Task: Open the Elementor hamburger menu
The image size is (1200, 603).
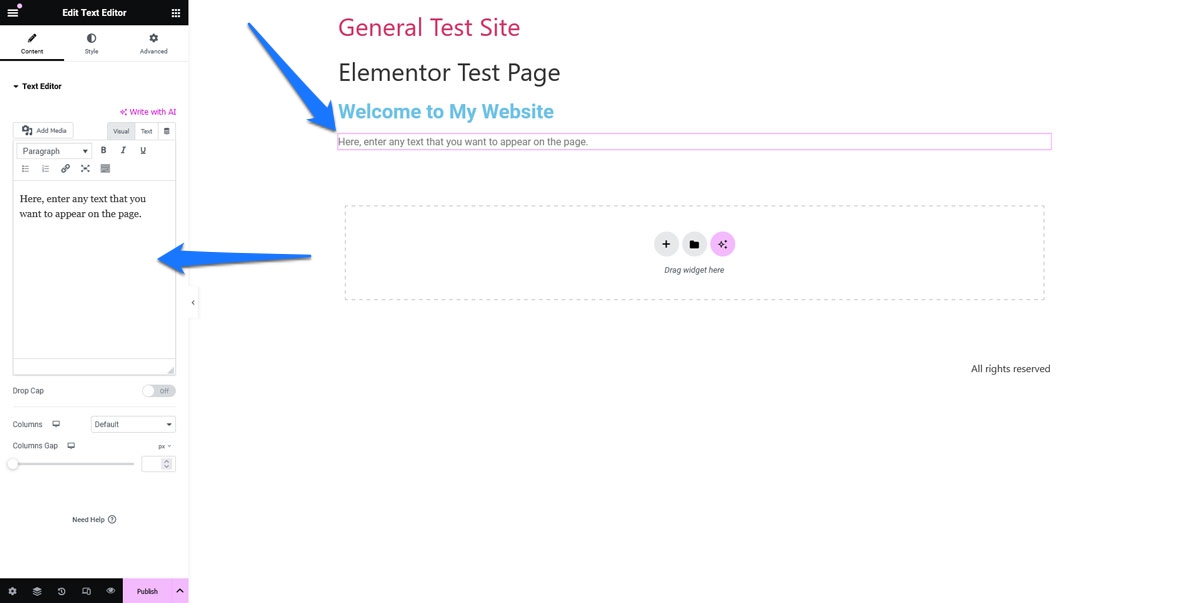Action: [x=13, y=13]
